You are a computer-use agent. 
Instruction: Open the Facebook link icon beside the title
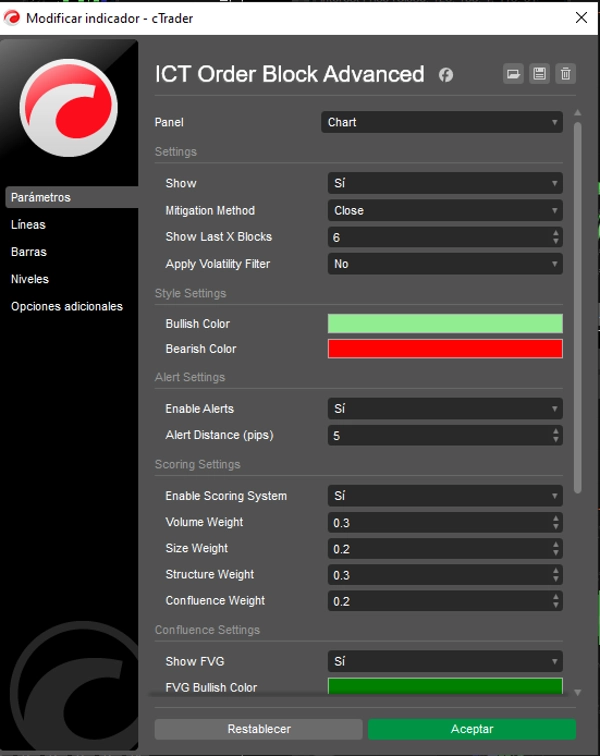click(446, 75)
